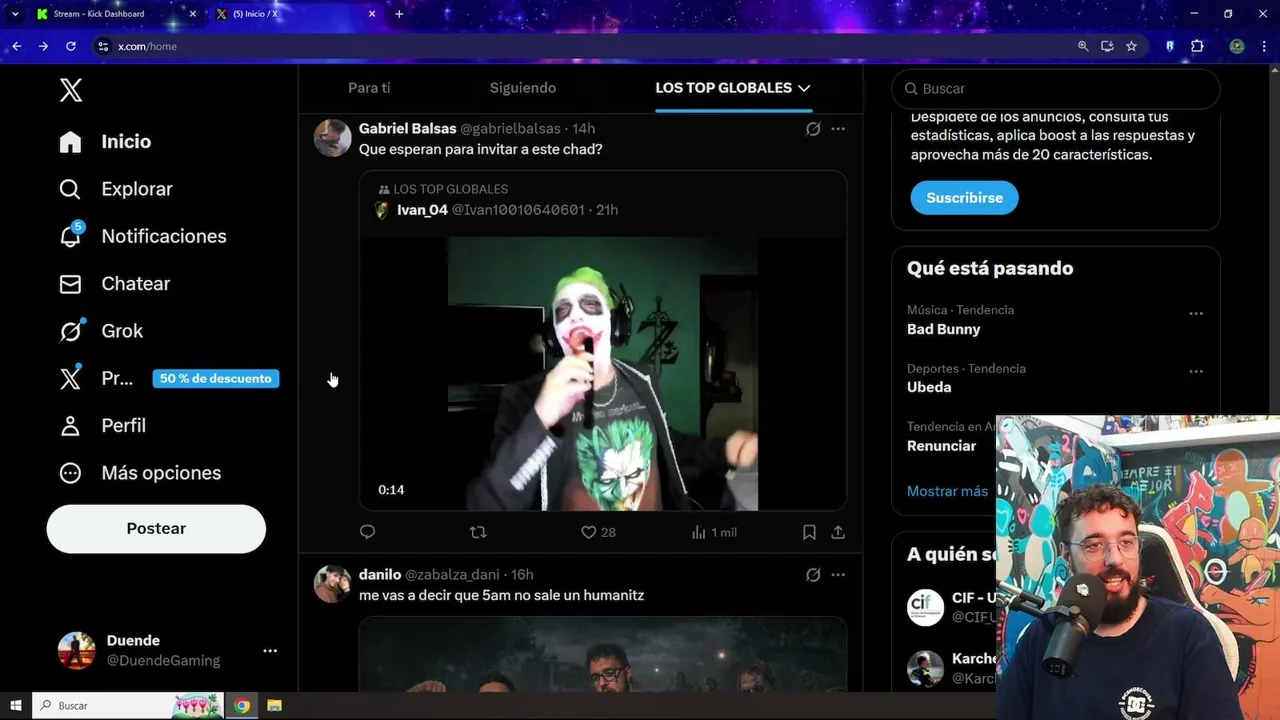This screenshot has height=720, width=1280.
Task: Click the X logo in the sidebar
Action: coord(70,90)
